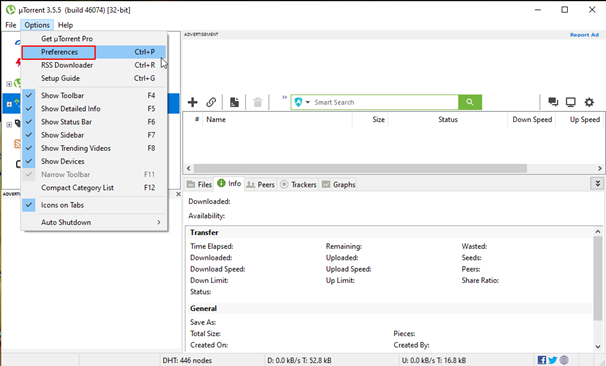Click the search provider shield icon
This screenshot has width=606, height=366.
point(298,102)
